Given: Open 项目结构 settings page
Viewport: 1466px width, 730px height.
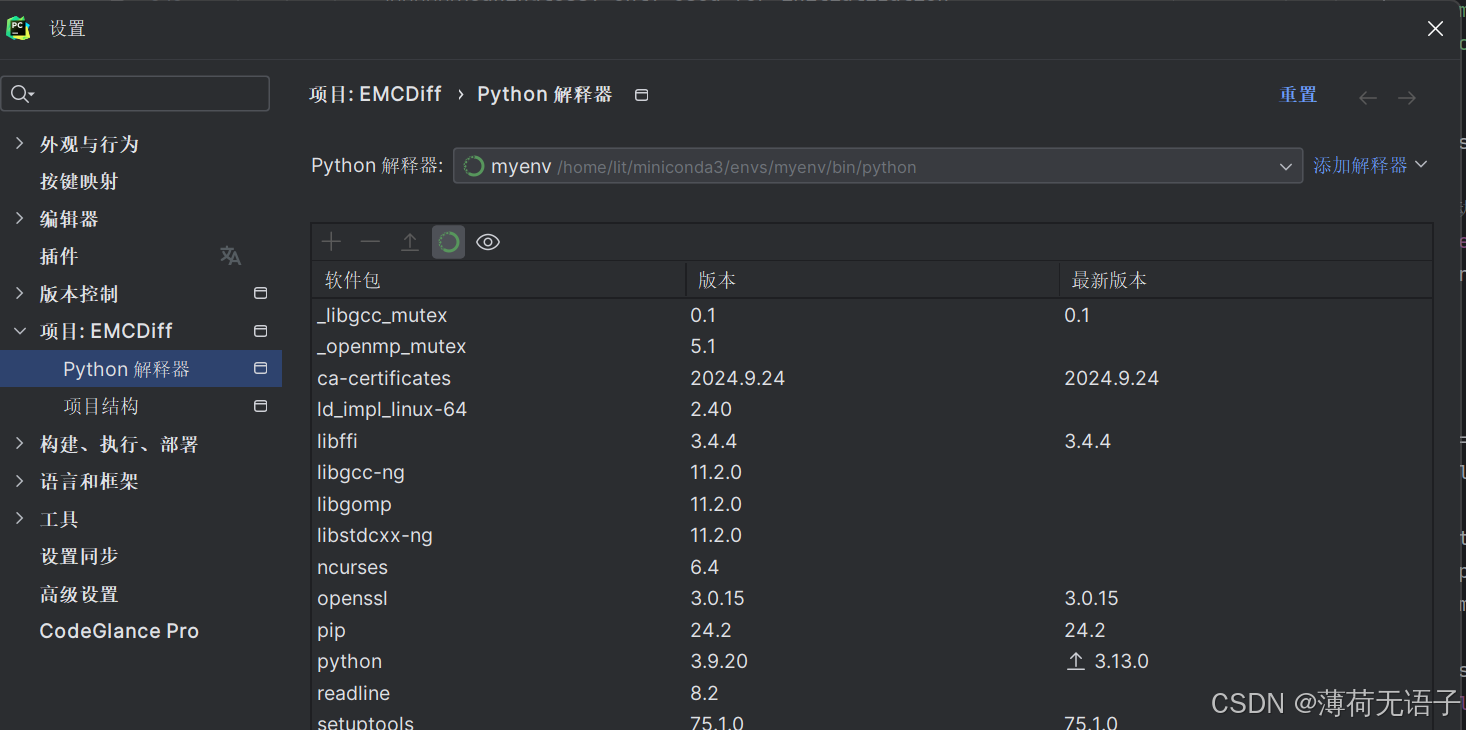Looking at the screenshot, I should pyautogui.click(x=101, y=406).
